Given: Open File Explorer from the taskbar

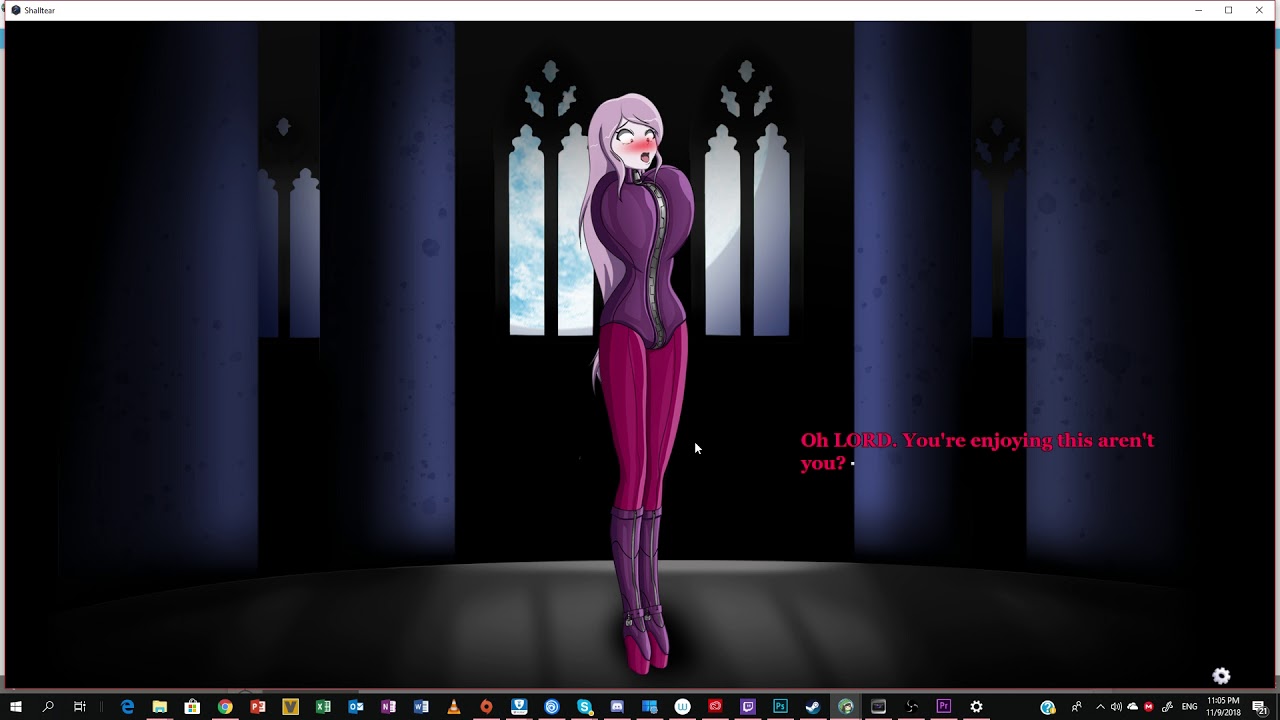Looking at the screenshot, I should [x=159, y=707].
